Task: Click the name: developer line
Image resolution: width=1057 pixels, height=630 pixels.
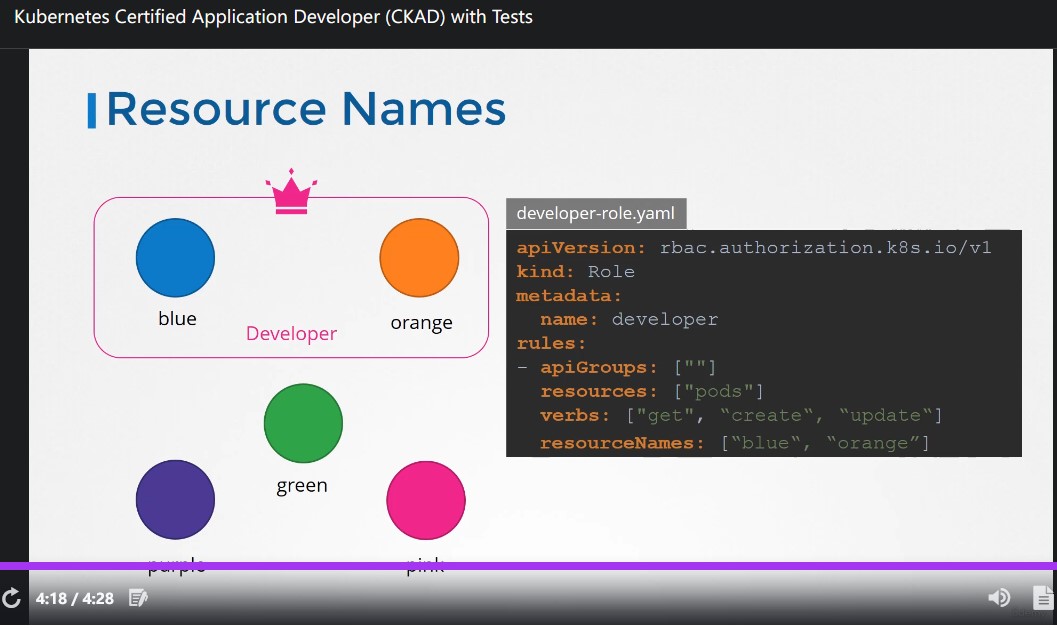Action: (x=629, y=319)
